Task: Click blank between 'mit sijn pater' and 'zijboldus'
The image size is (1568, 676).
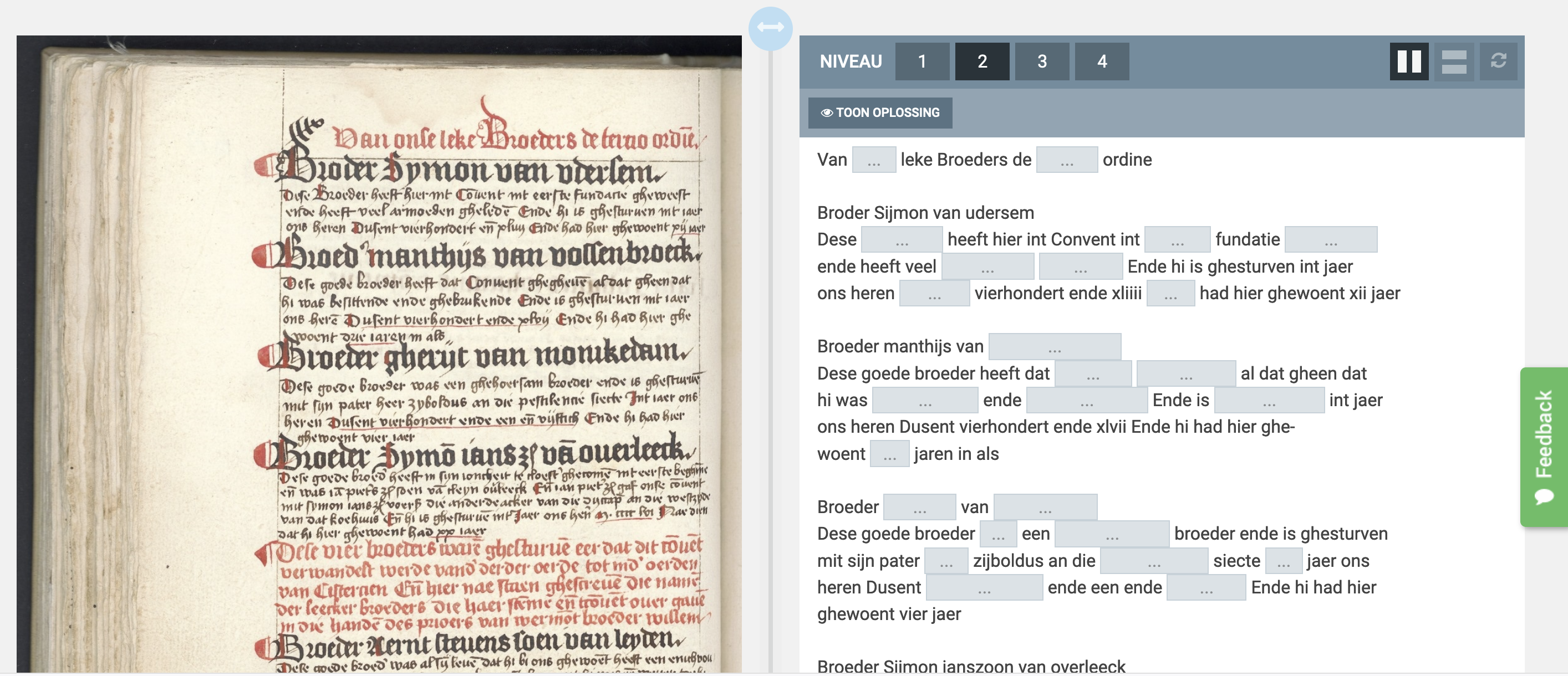Action: tap(946, 561)
